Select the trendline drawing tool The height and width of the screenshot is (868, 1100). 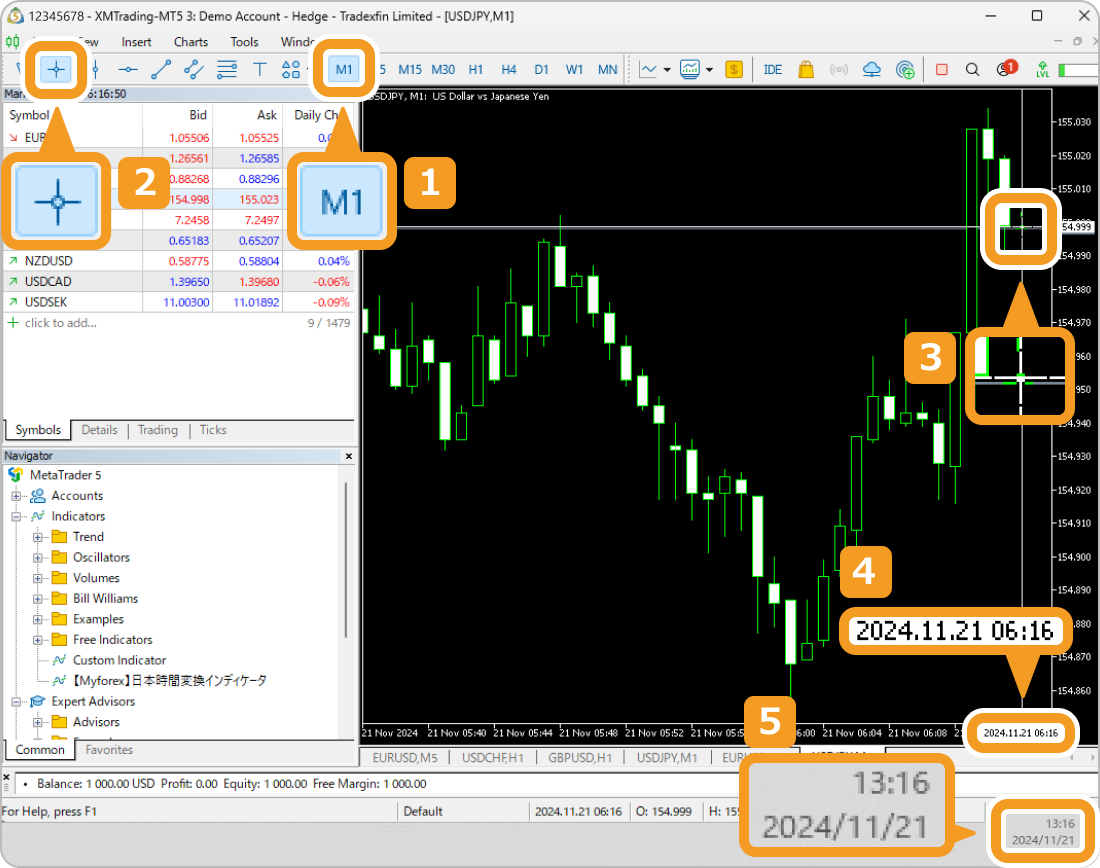(161, 69)
